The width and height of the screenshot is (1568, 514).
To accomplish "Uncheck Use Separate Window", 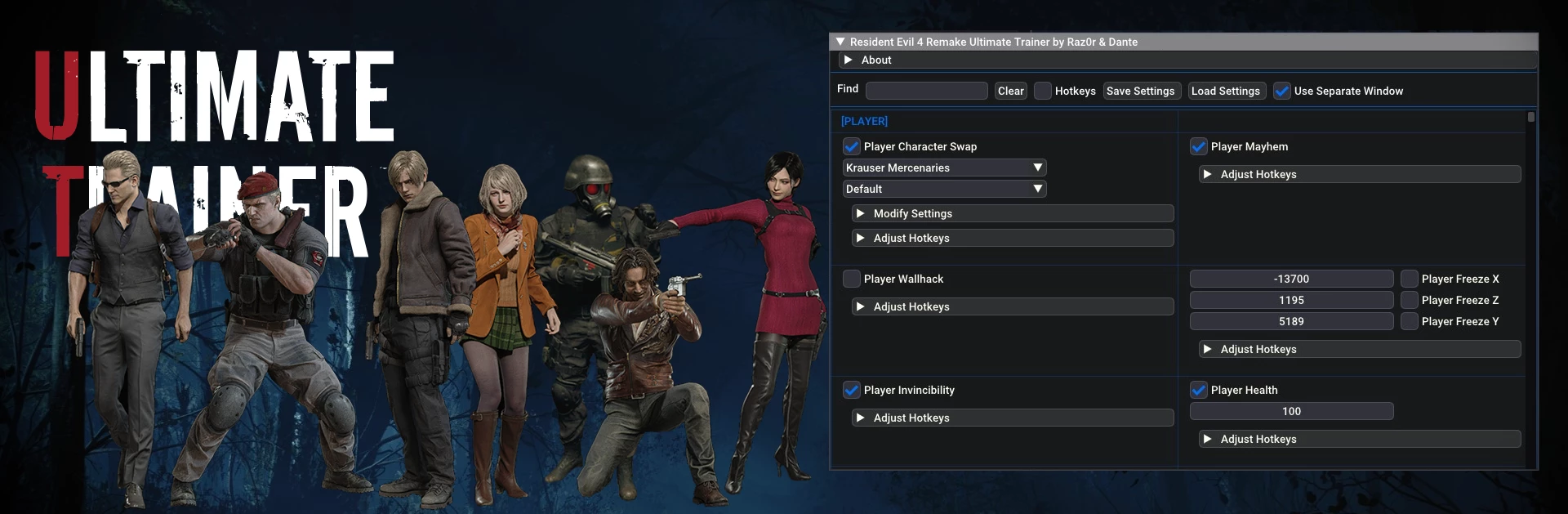I will tap(1282, 91).
